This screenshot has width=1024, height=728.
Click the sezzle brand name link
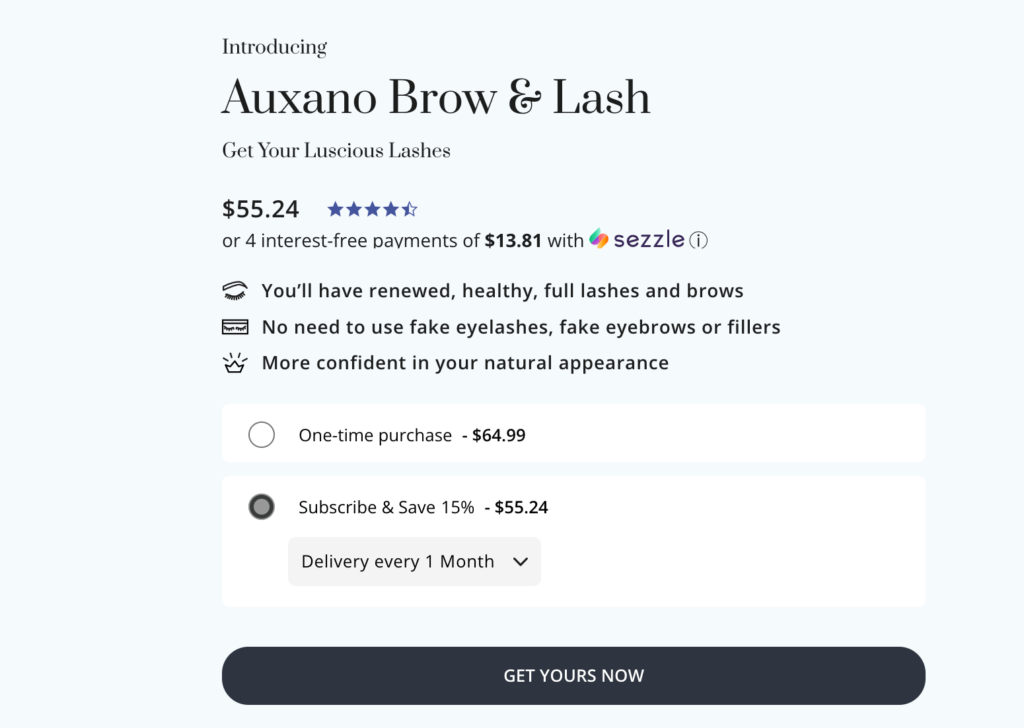[649, 240]
